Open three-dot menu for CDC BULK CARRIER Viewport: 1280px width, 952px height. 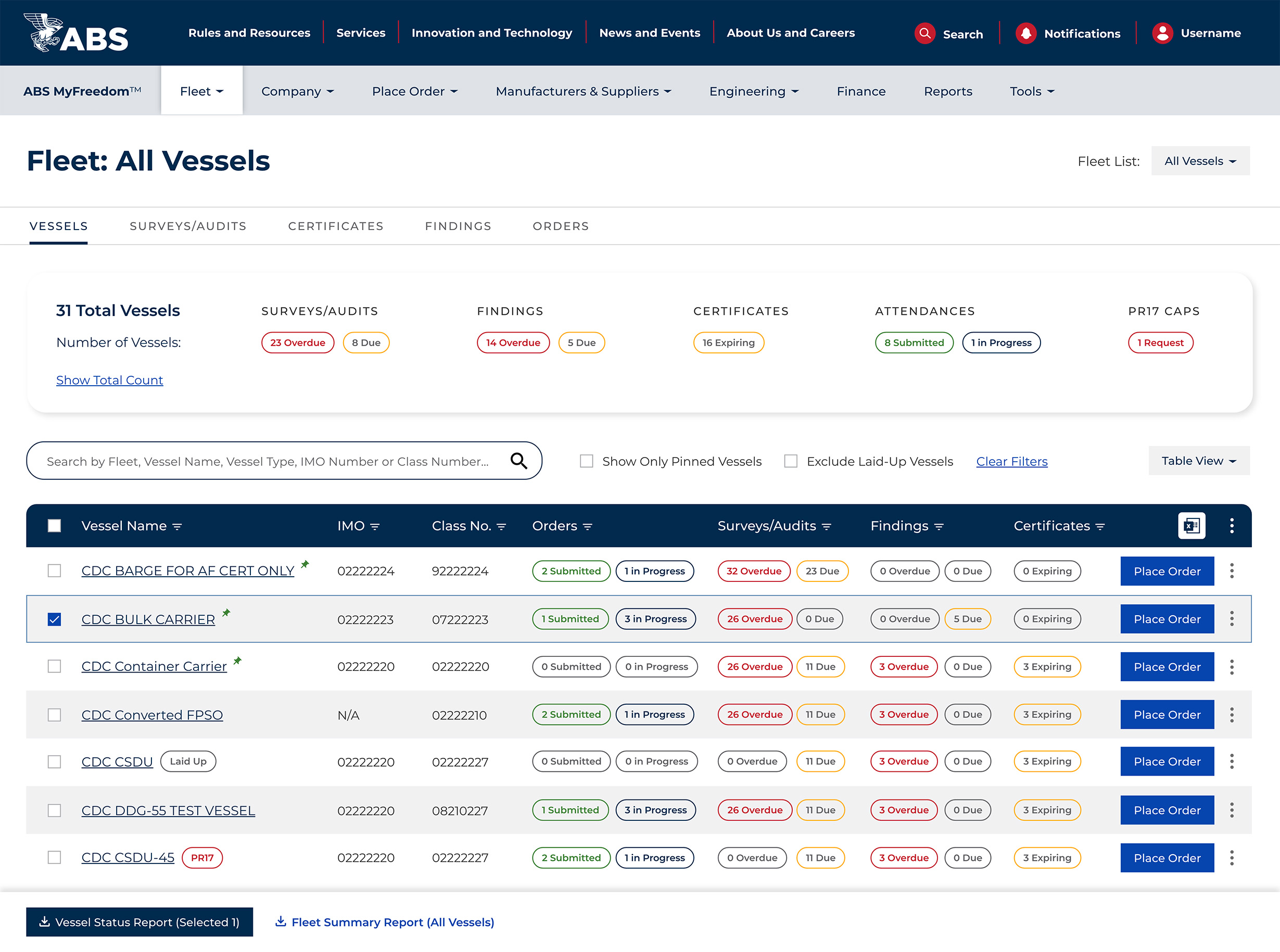(x=1232, y=619)
